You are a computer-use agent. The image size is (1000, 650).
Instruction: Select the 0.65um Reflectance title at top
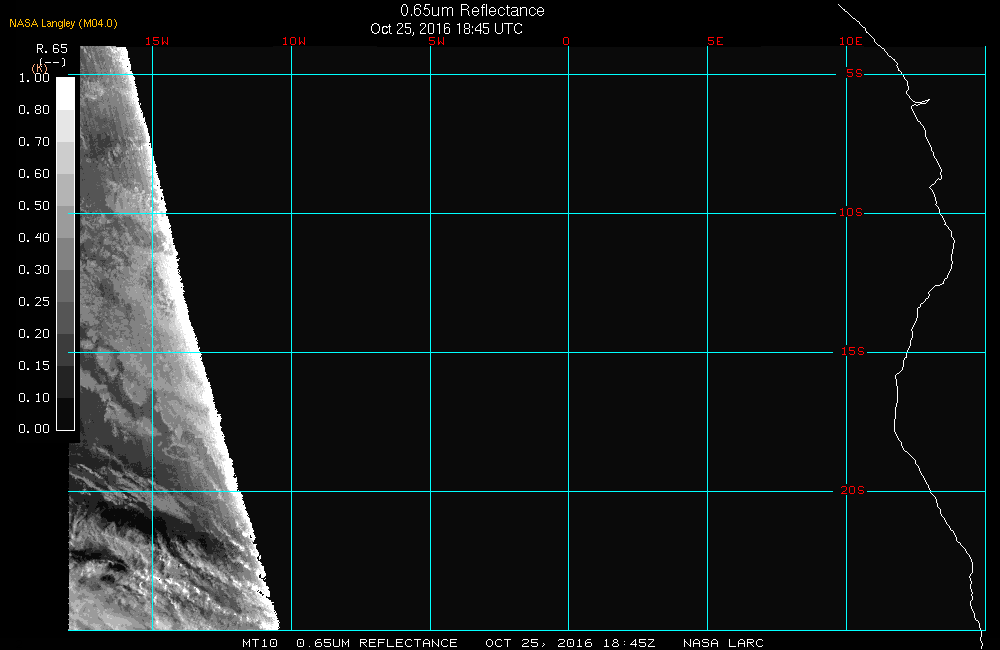point(472,11)
